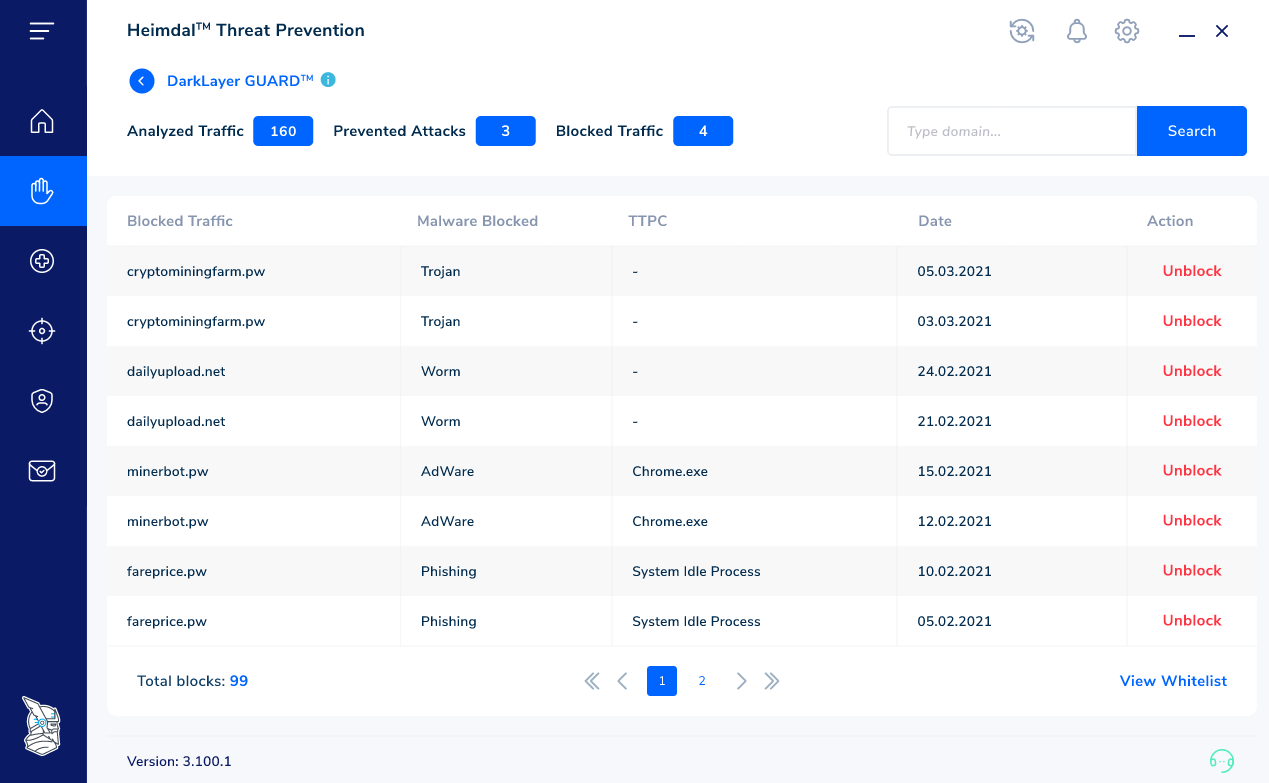Jump to first page of blocks
1269x783 pixels.
pos(592,681)
